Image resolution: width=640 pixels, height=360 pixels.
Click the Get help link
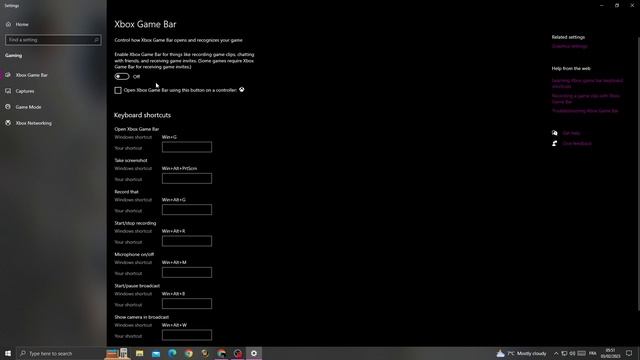click(x=571, y=133)
